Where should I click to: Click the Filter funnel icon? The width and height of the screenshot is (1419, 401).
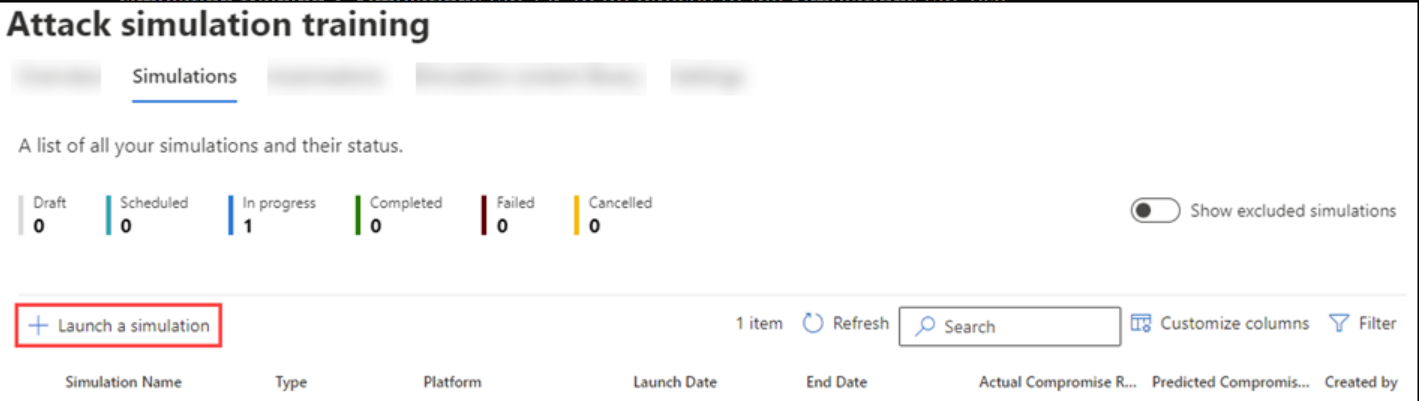pyautogui.click(x=1338, y=324)
